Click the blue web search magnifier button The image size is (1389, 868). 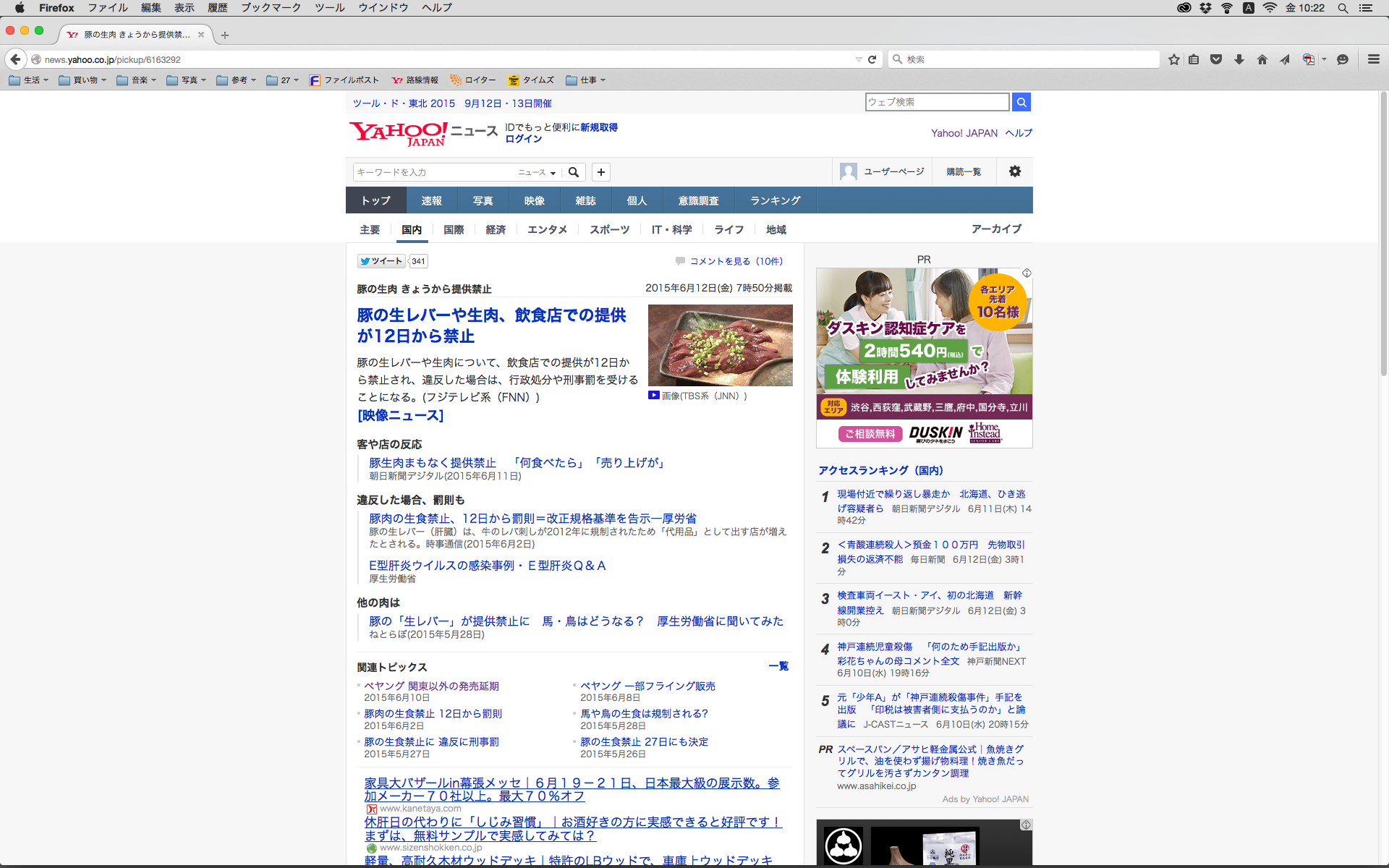point(1021,102)
